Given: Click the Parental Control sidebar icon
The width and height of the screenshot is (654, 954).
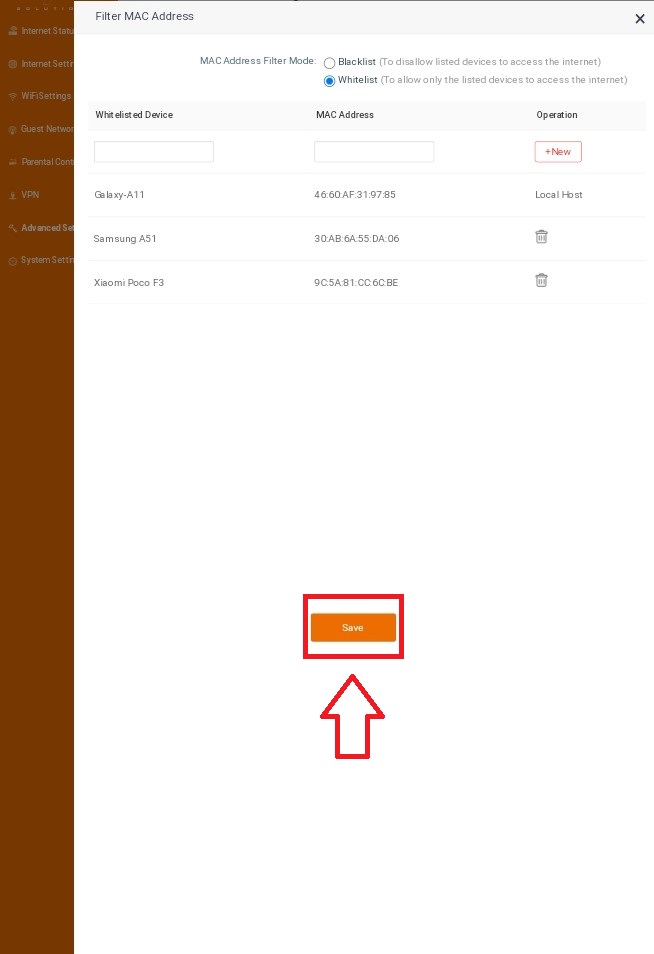Looking at the screenshot, I should point(12,162).
